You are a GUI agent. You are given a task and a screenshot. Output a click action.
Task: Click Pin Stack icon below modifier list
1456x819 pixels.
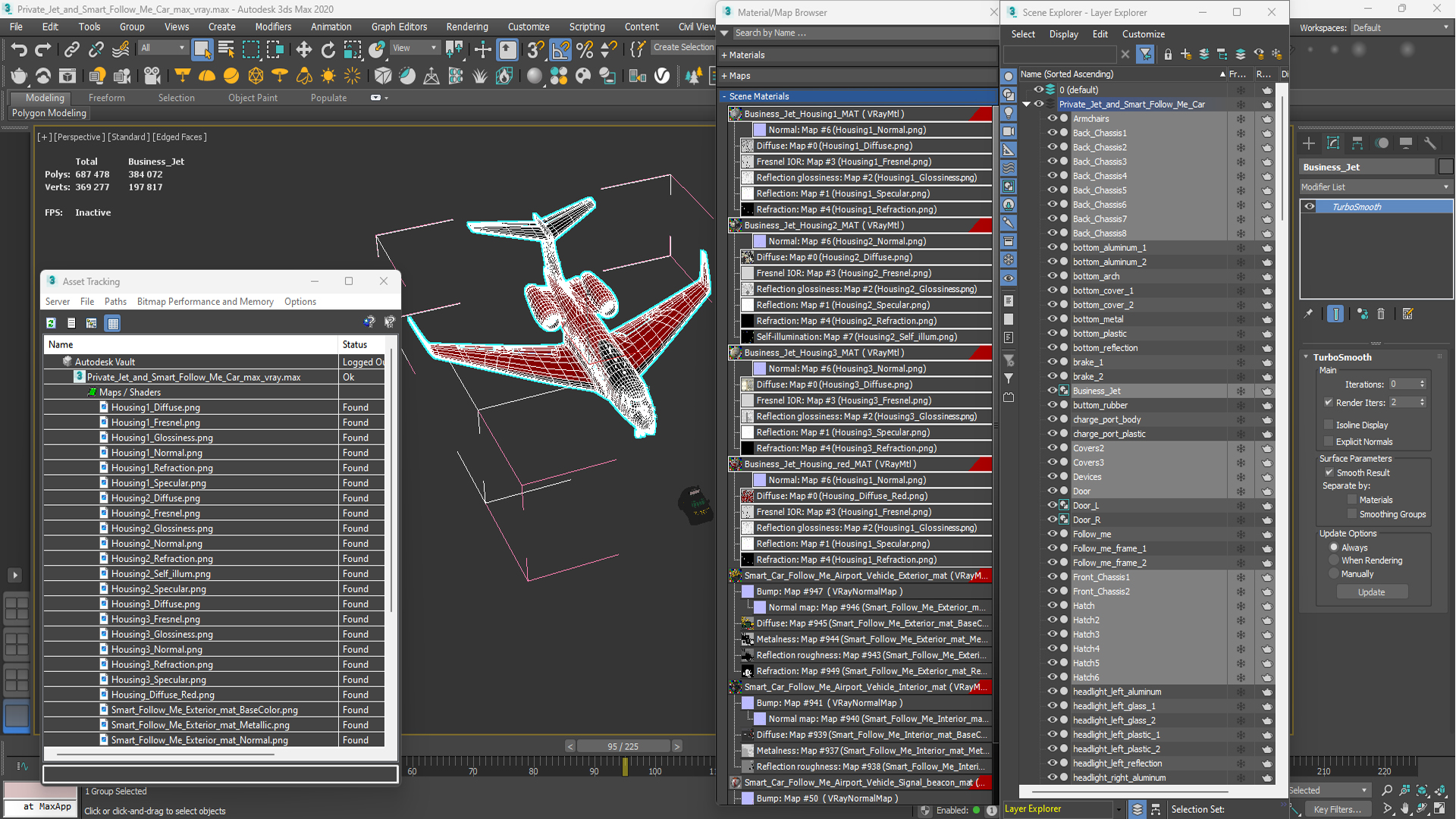(x=1308, y=314)
